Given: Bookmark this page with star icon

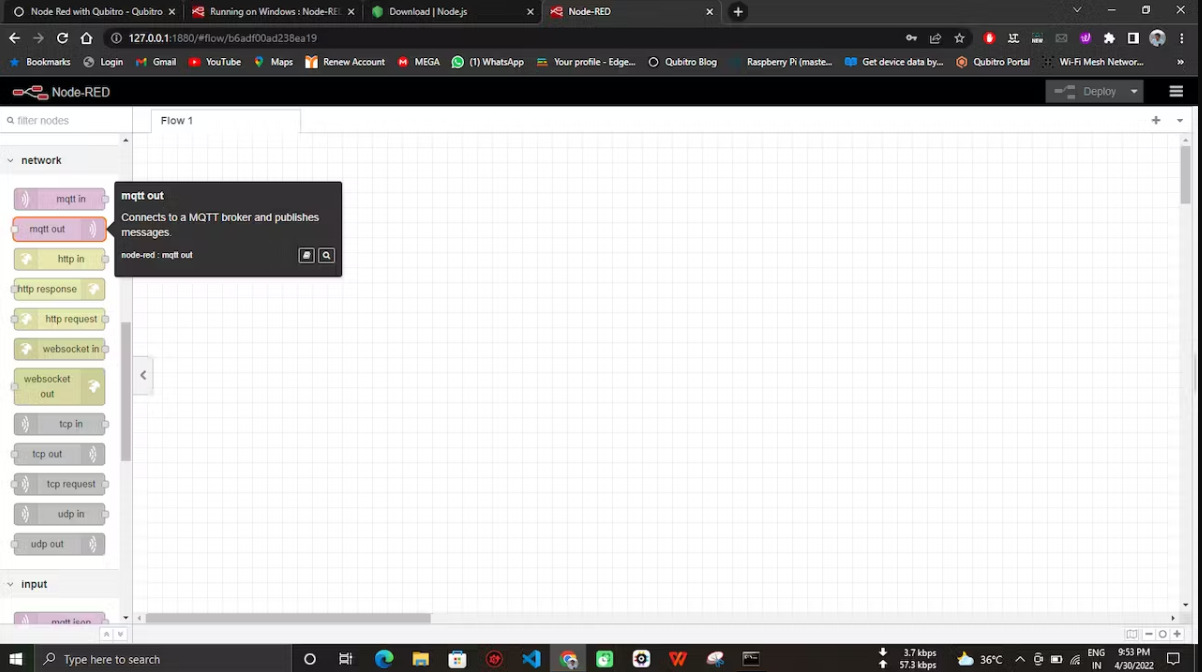Looking at the screenshot, I should coord(960,38).
